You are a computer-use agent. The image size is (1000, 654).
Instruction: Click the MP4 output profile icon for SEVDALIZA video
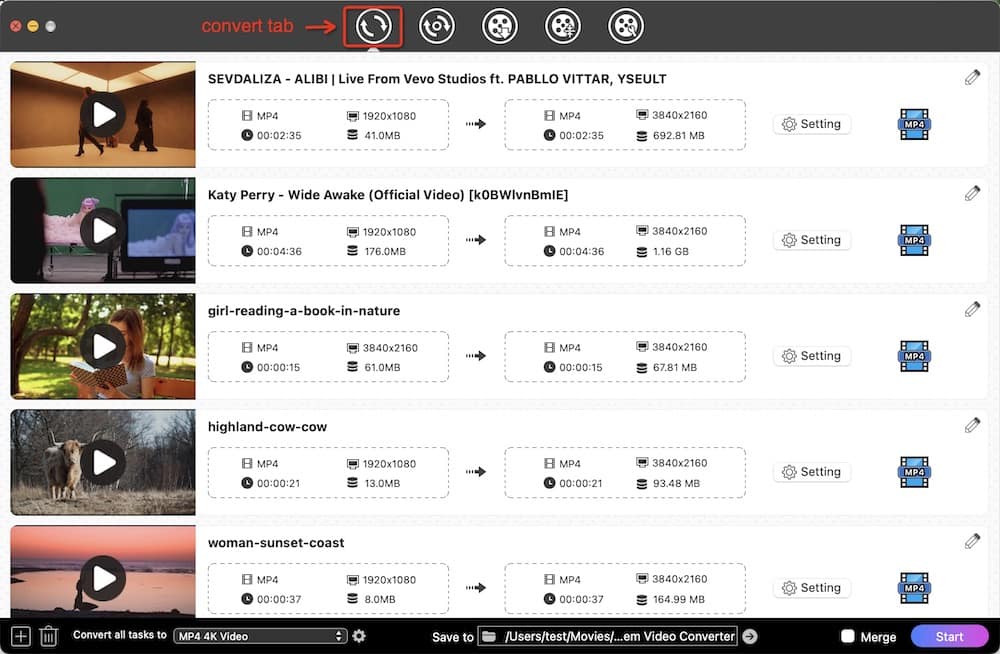[913, 124]
